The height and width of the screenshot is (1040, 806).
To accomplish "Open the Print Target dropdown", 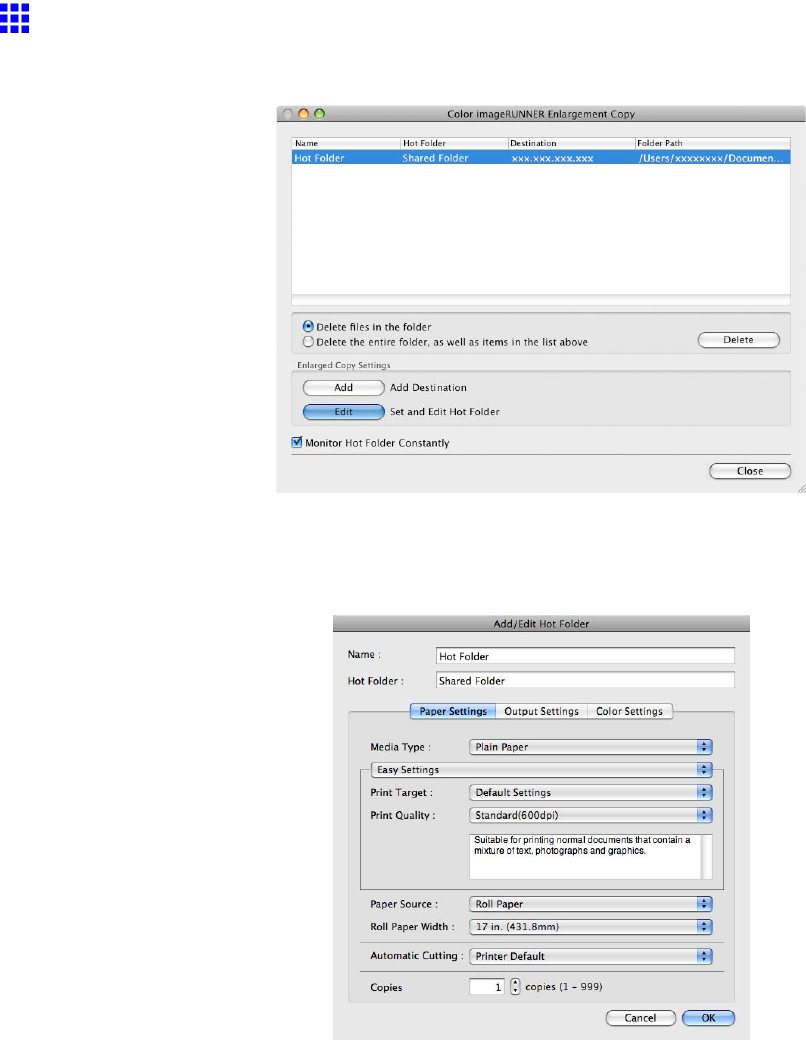I will 590,793.
